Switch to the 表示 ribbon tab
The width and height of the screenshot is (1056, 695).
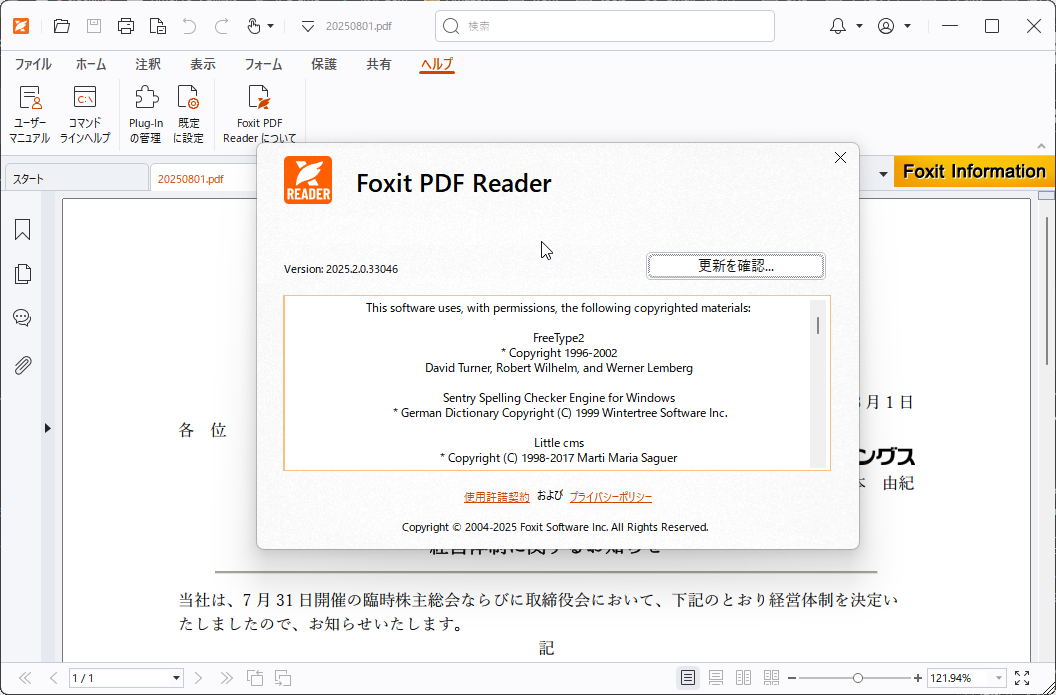(202, 63)
